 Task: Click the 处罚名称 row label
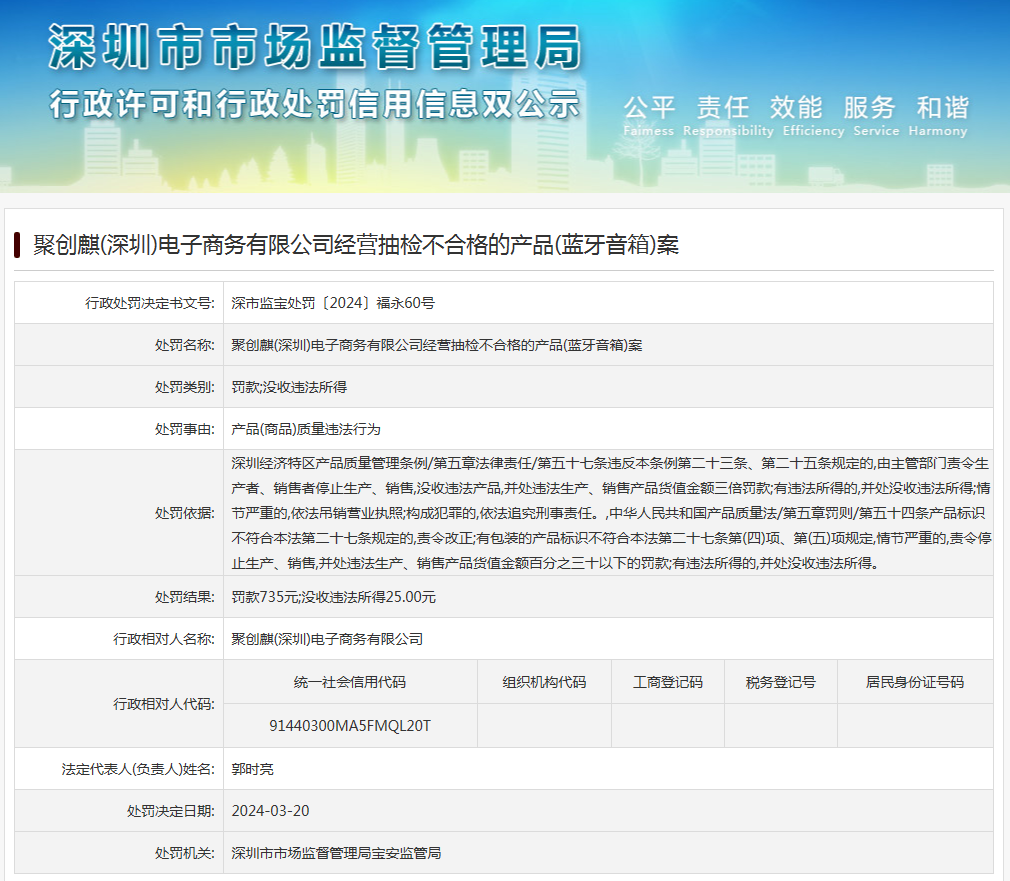coord(185,345)
